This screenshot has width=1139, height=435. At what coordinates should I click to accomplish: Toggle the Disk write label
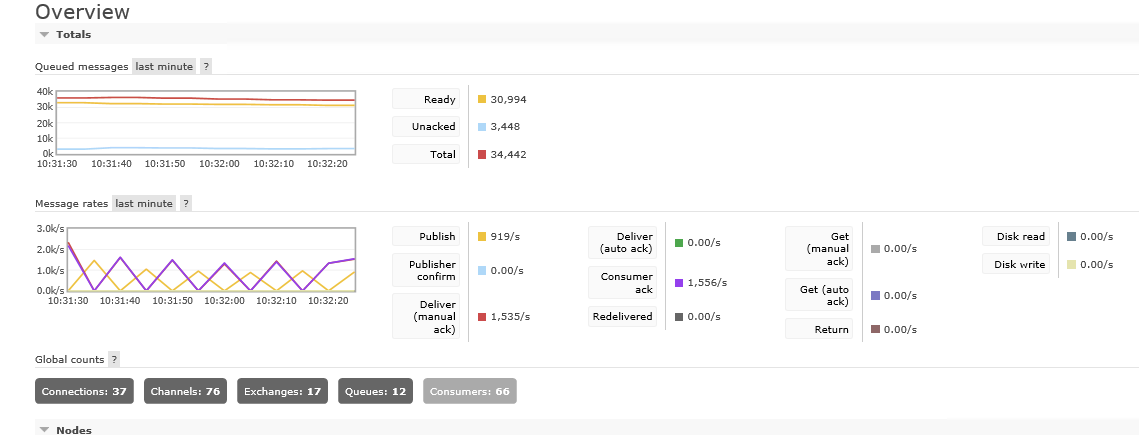[1016, 264]
